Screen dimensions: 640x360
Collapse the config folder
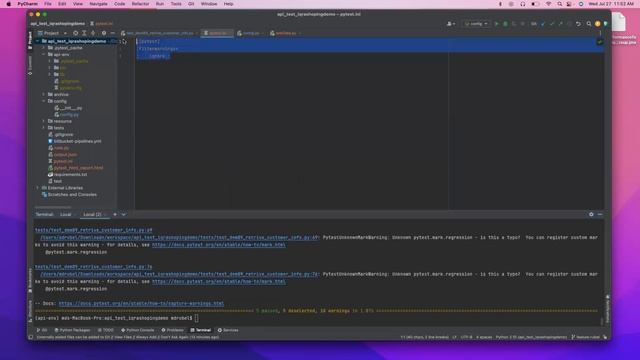[x=44, y=101]
